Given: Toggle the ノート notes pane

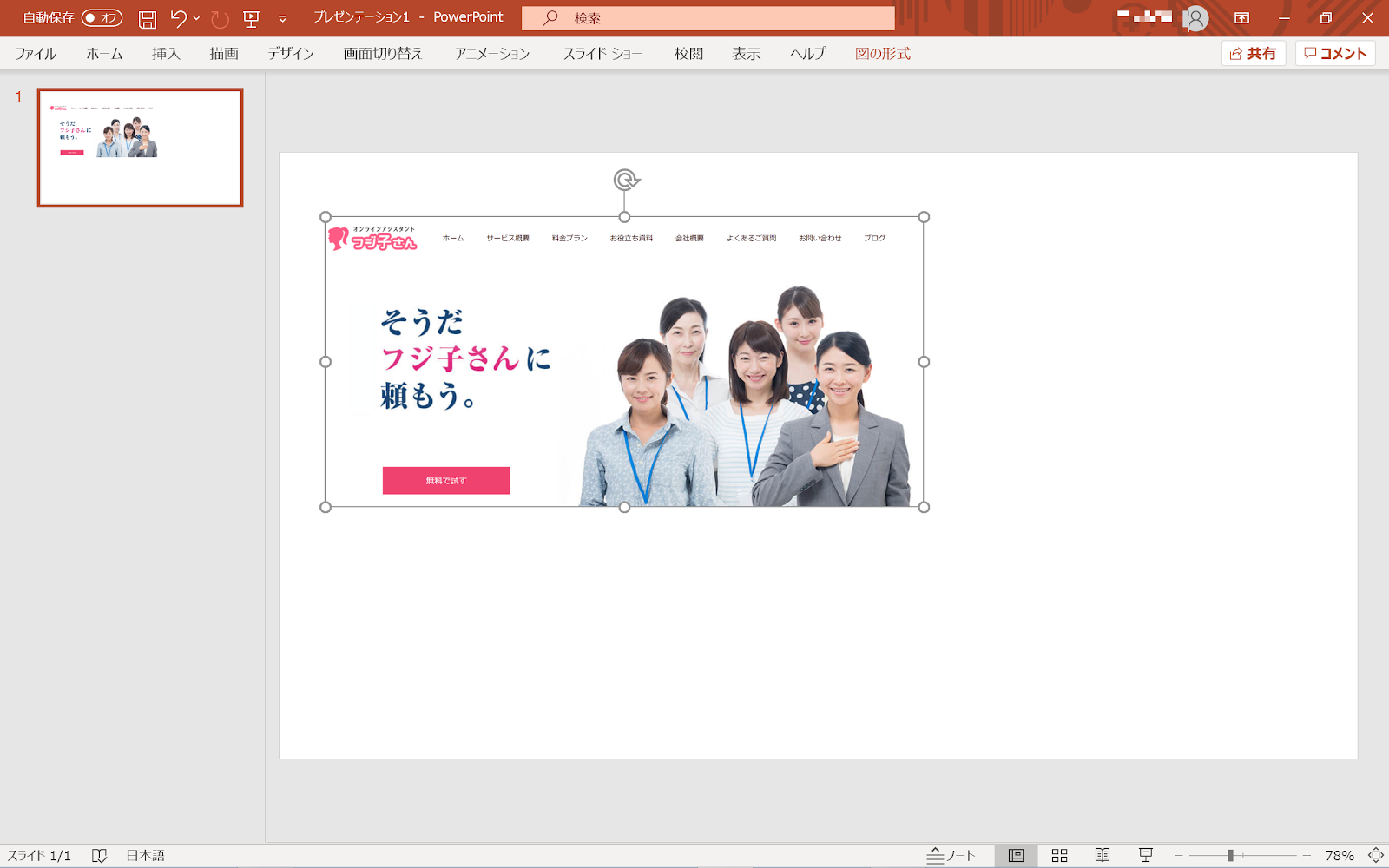Looking at the screenshot, I should [951, 856].
